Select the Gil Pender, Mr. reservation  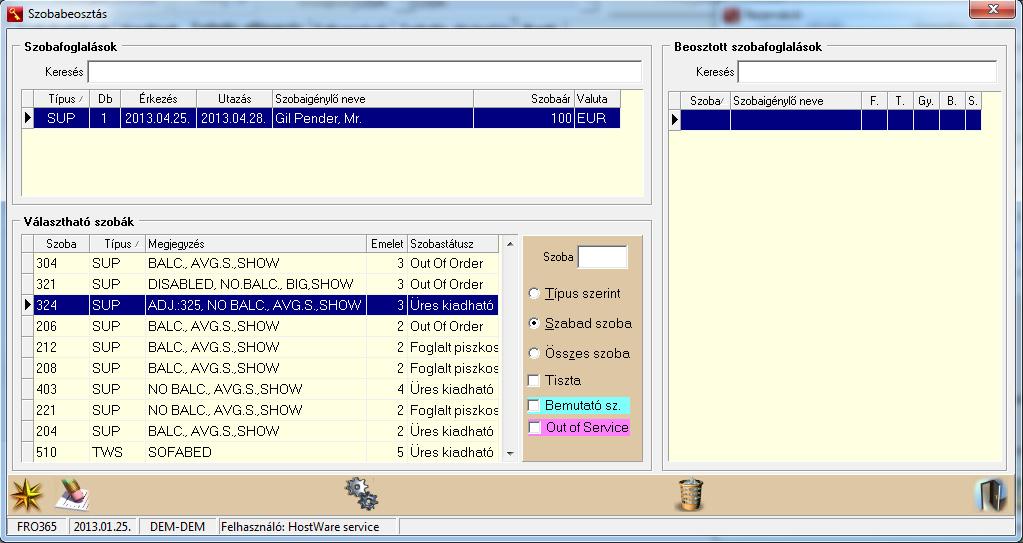(321, 119)
